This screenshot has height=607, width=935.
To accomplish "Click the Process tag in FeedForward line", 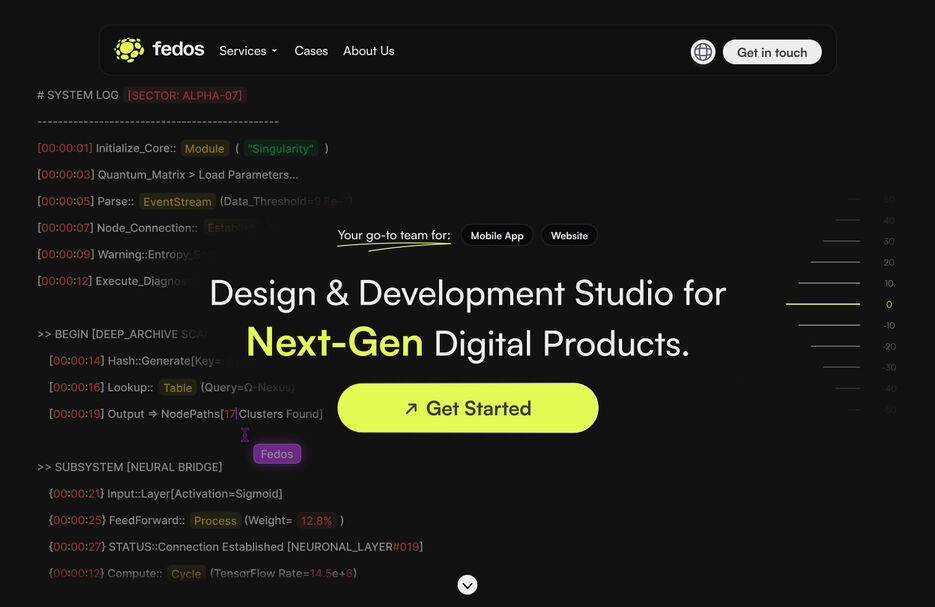I will 215,521.
